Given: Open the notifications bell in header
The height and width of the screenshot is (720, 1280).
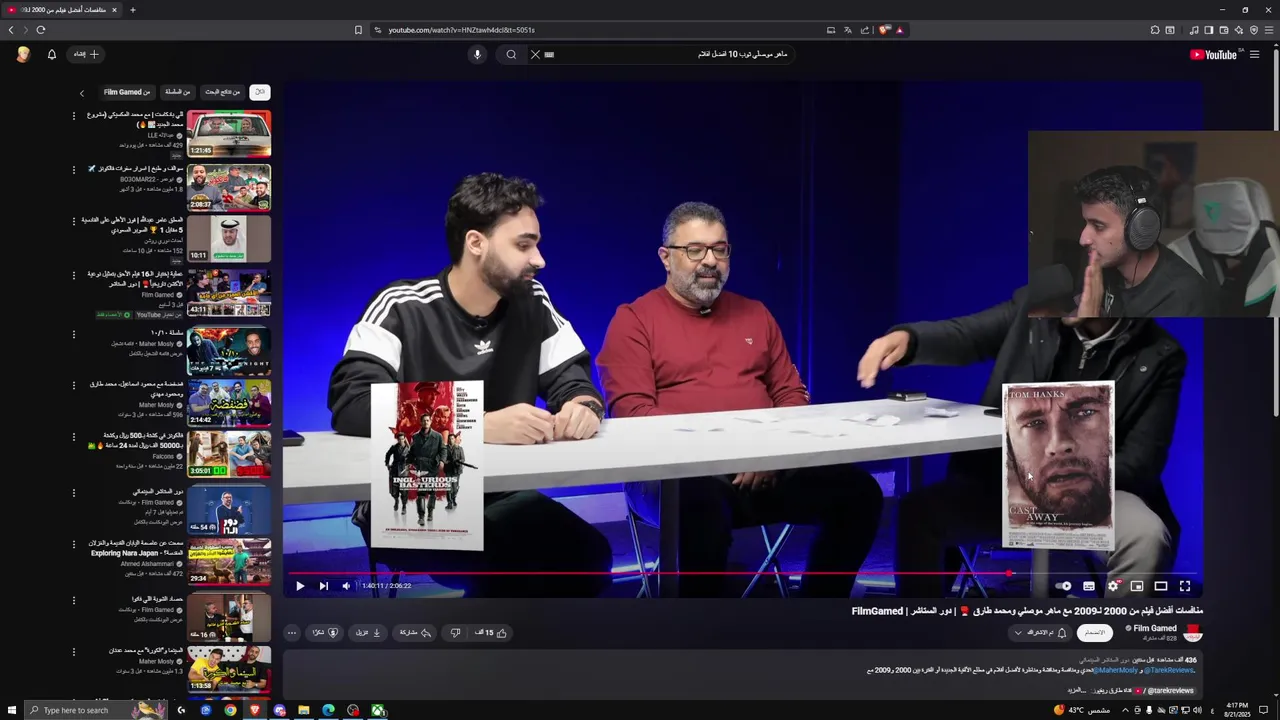Looking at the screenshot, I should [x=52, y=54].
